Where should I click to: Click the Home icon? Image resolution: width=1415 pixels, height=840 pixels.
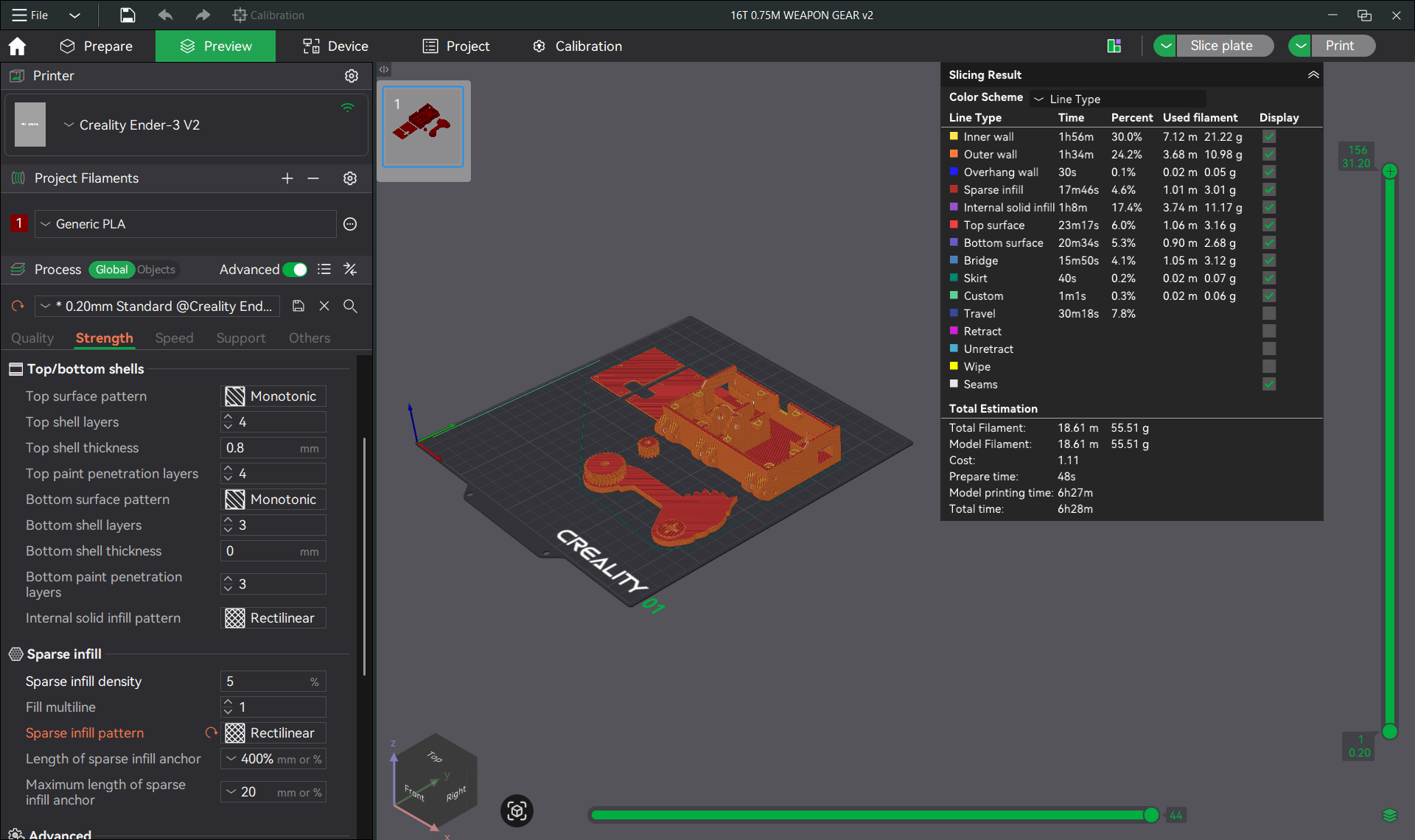(17, 46)
